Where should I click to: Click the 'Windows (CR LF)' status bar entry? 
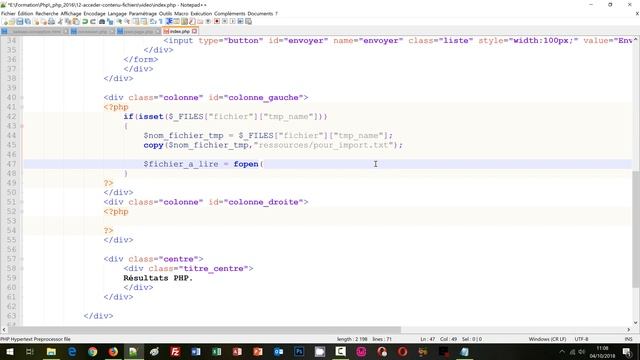pyautogui.click(x=547, y=339)
